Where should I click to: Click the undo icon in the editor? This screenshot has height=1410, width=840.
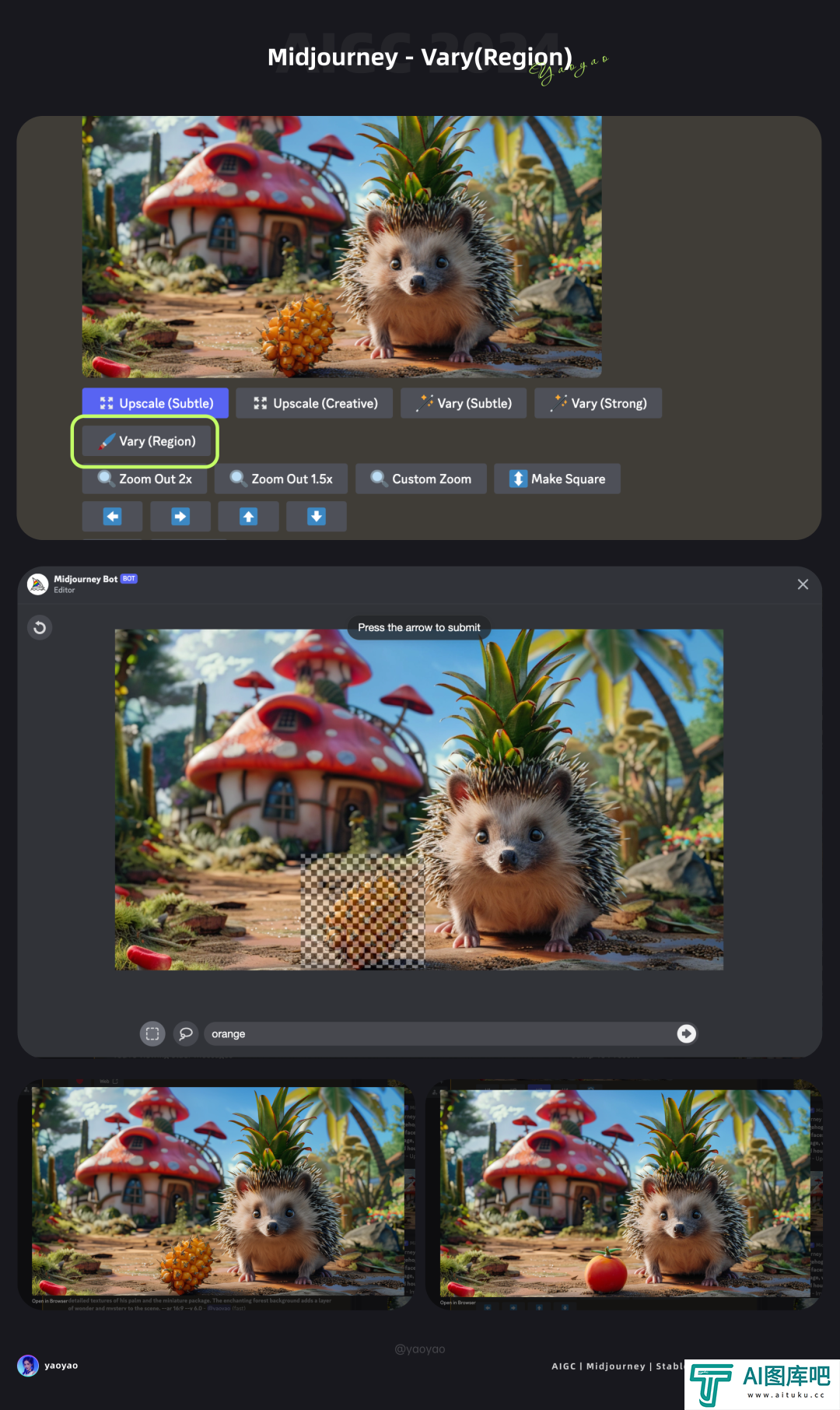(x=40, y=627)
